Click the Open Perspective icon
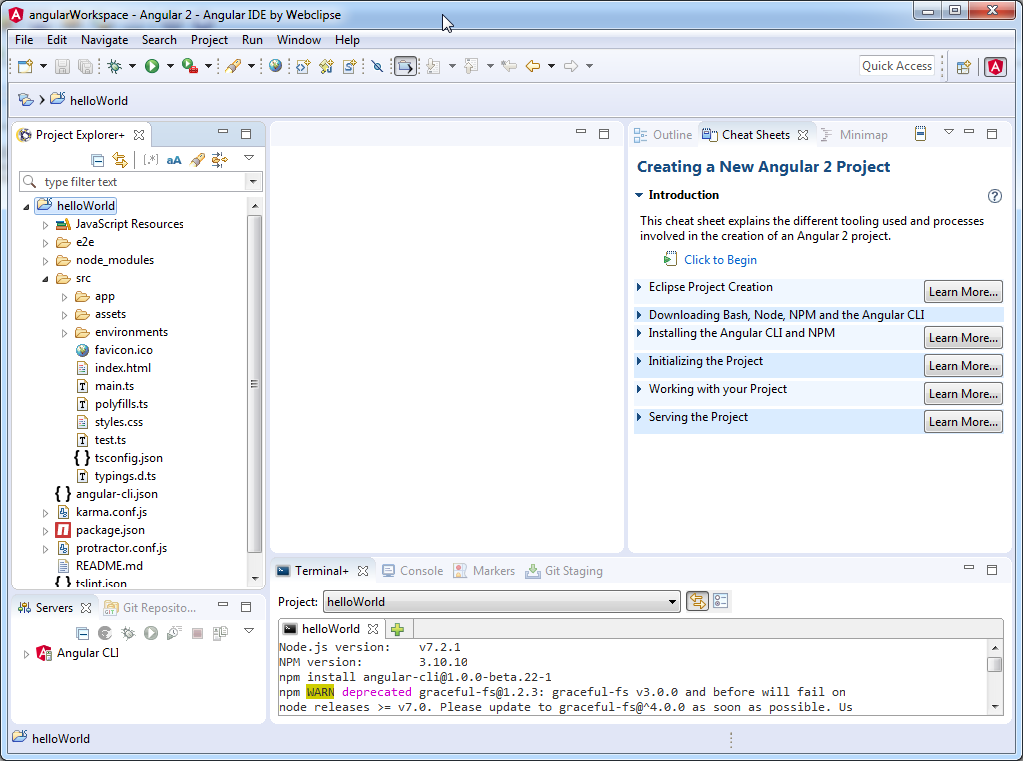The width and height of the screenshot is (1023, 761). click(x=964, y=67)
